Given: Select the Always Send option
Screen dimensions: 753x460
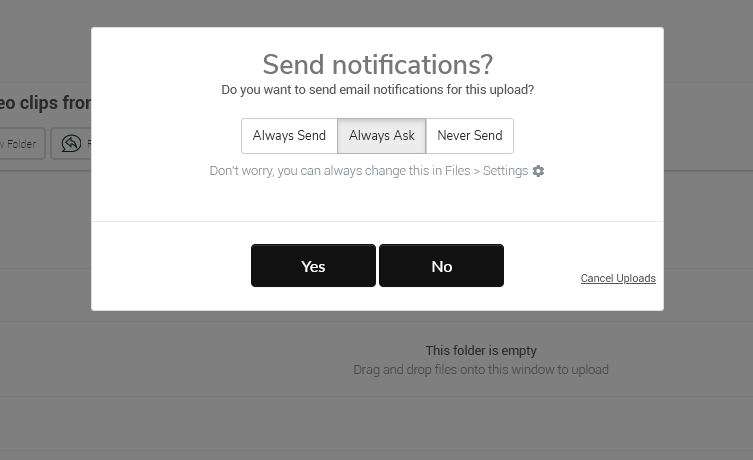Looking at the screenshot, I should click(x=289, y=136).
